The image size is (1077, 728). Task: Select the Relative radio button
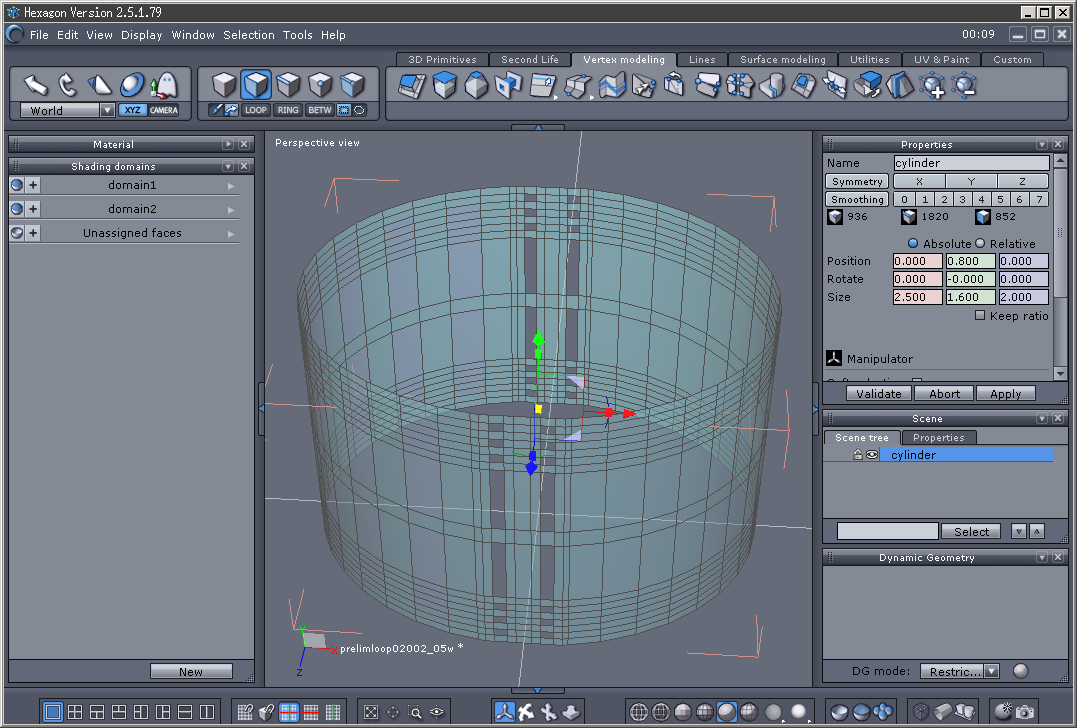tap(981, 244)
